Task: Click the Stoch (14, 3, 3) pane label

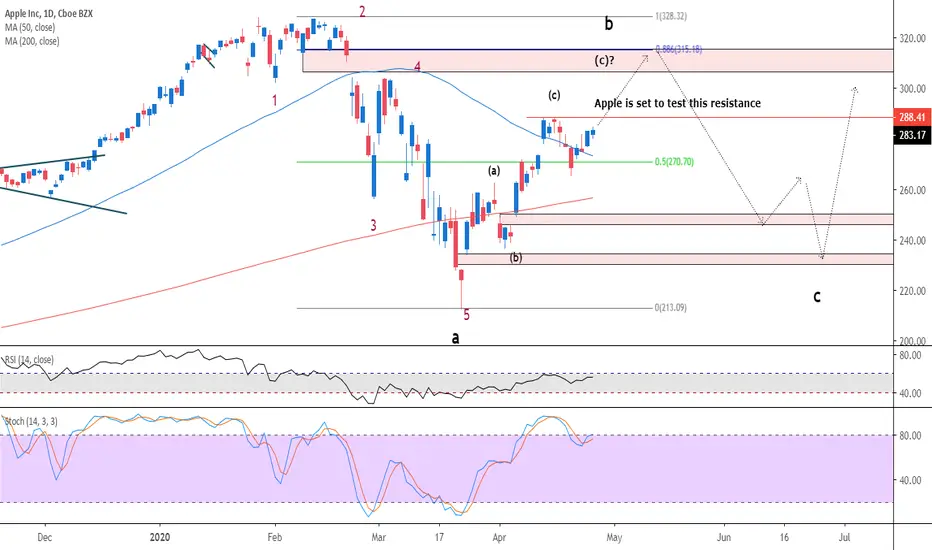Action: click(x=32, y=421)
